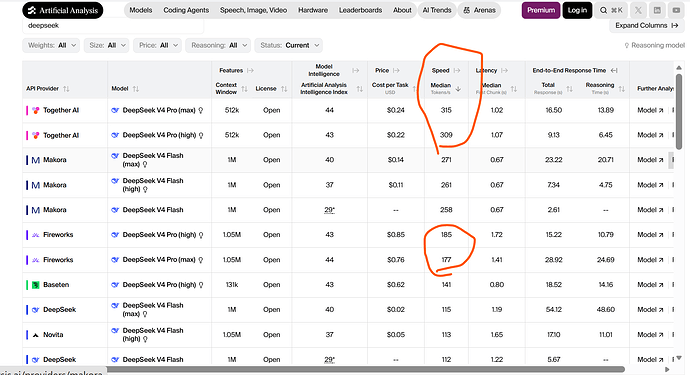Open search with the magnifier ⌘K button
Image resolution: width=690 pixels, height=375 pixels.
[611, 10]
